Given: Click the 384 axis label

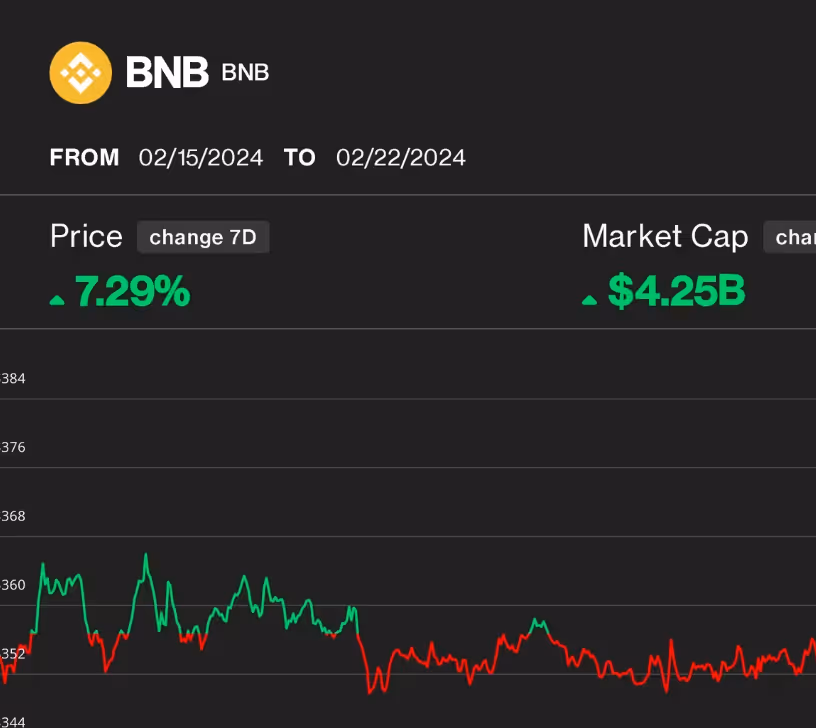Looking at the screenshot, I should tap(13, 379).
